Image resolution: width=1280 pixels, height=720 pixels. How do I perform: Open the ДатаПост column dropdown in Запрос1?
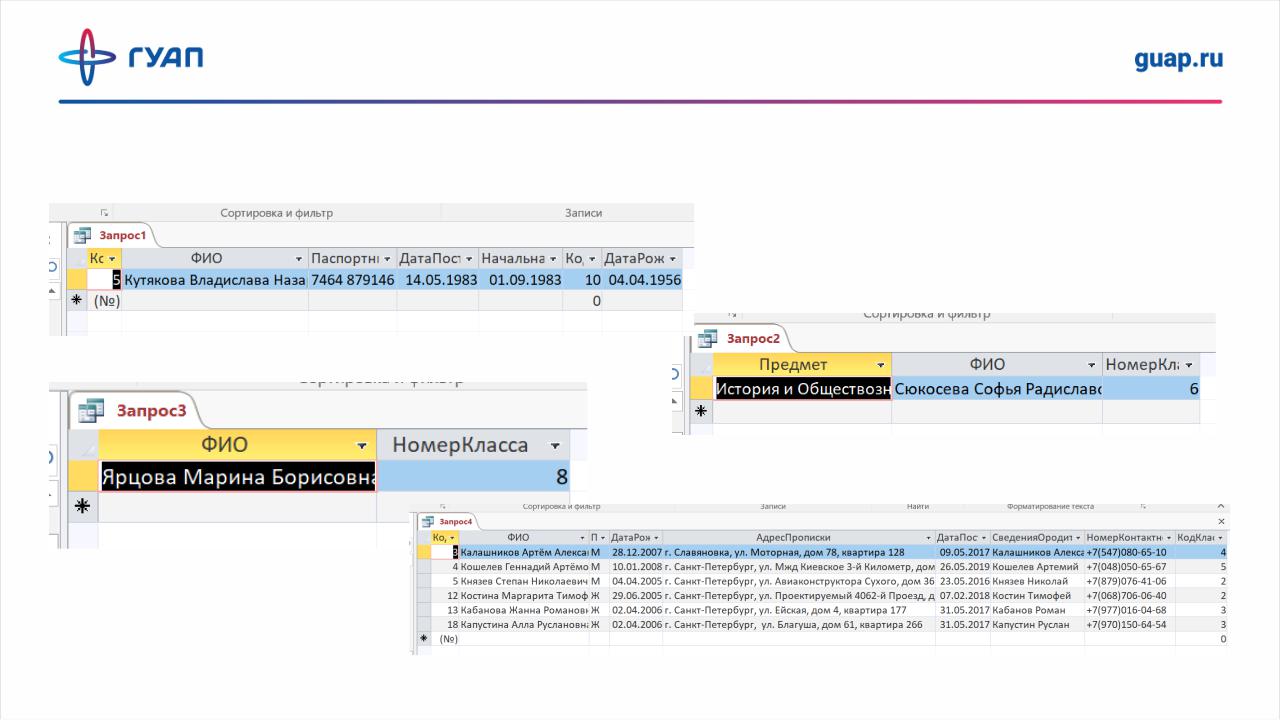(x=468, y=259)
